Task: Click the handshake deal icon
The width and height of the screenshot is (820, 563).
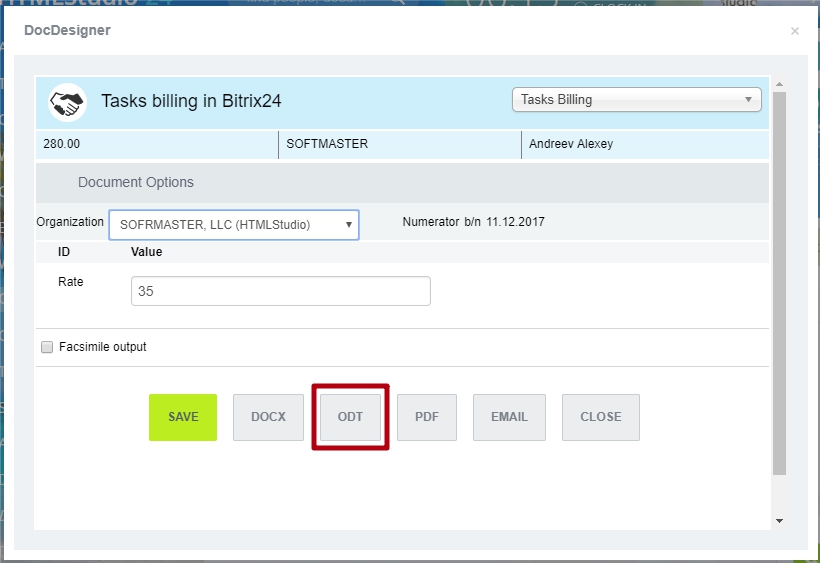Action: pyautogui.click(x=67, y=102)
